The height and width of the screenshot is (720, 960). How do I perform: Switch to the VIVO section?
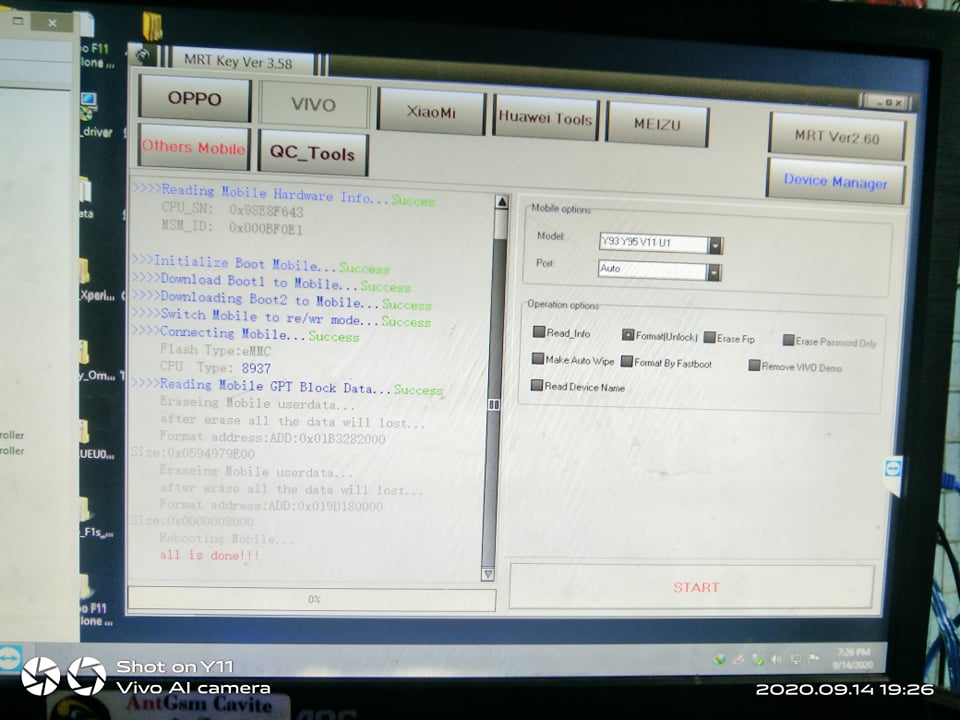pos(313,104)
